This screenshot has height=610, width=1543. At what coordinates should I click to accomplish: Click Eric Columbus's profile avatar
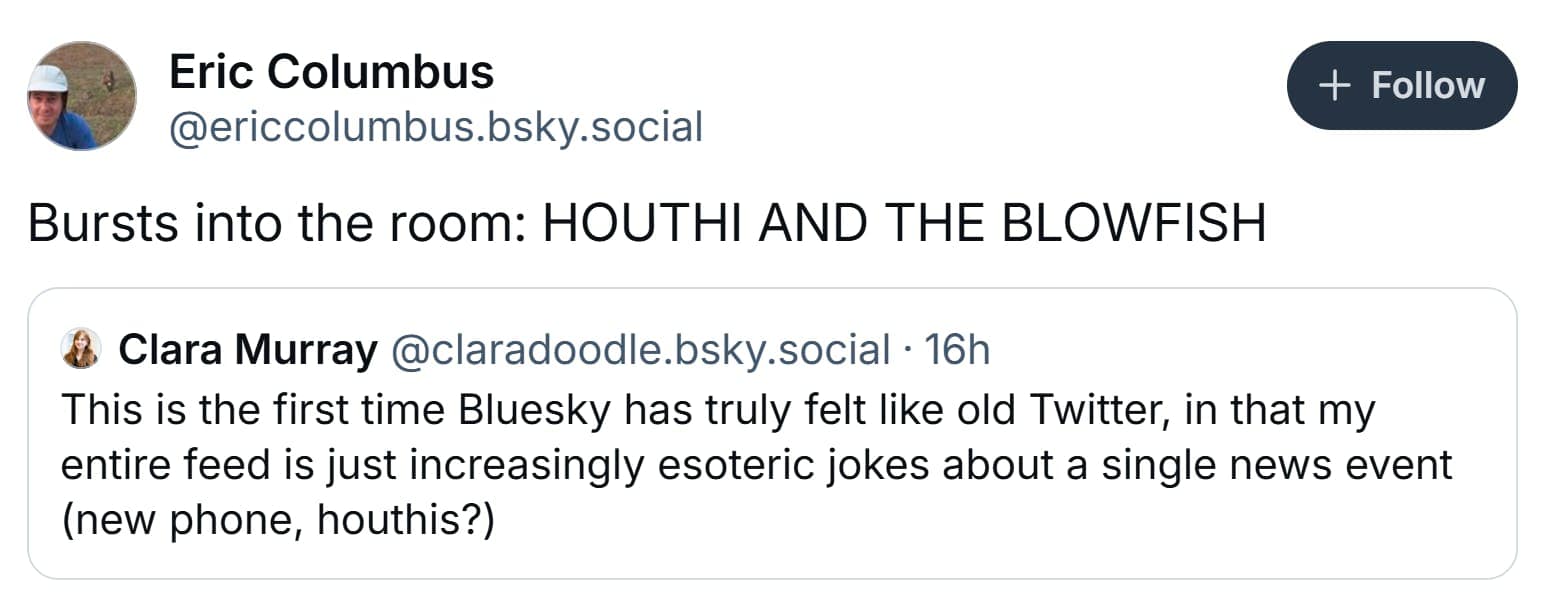coord(81,96)
